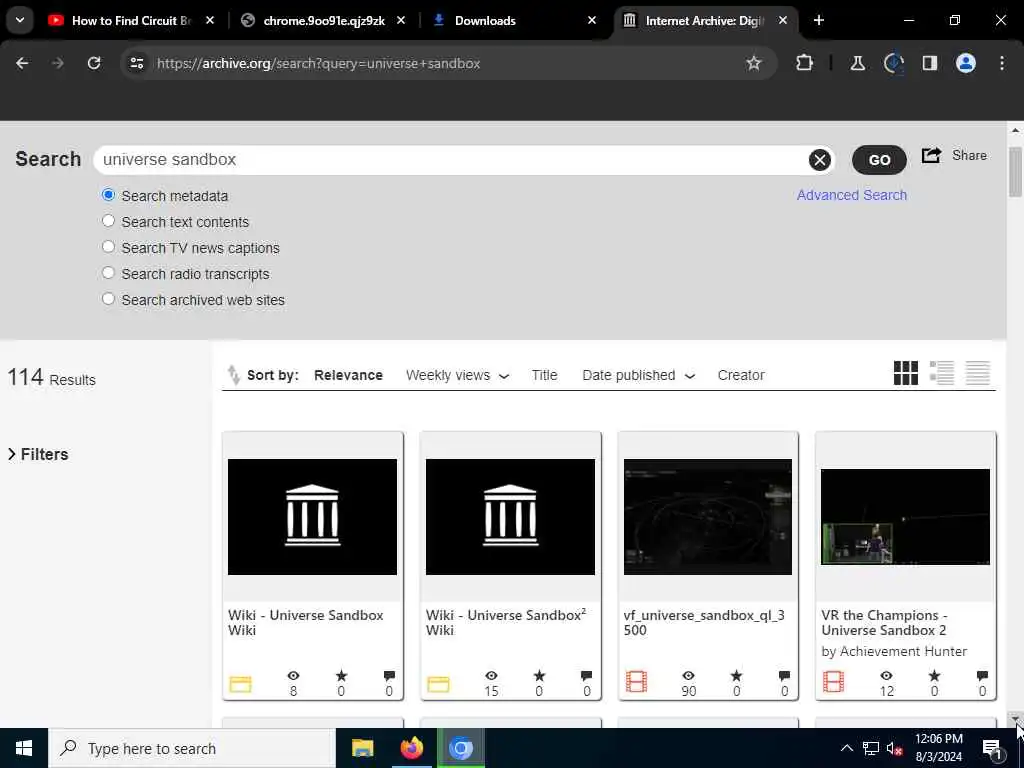Viewport: 1024px width, 768px height.
Task: Switch to chrome.9oo91e.qjz9zk tab
Action: [323, 21]
